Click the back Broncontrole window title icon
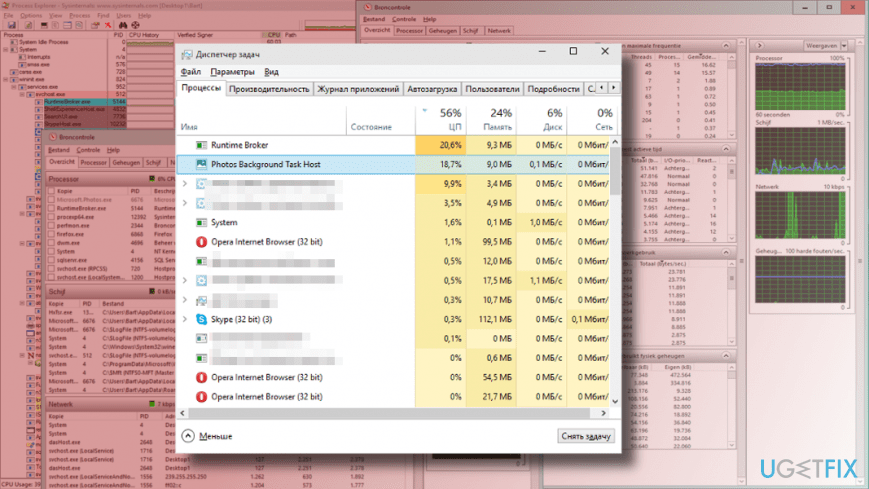The height and width of the screenshot is (489, 869). pyautogui.click(x=368, y=7)
